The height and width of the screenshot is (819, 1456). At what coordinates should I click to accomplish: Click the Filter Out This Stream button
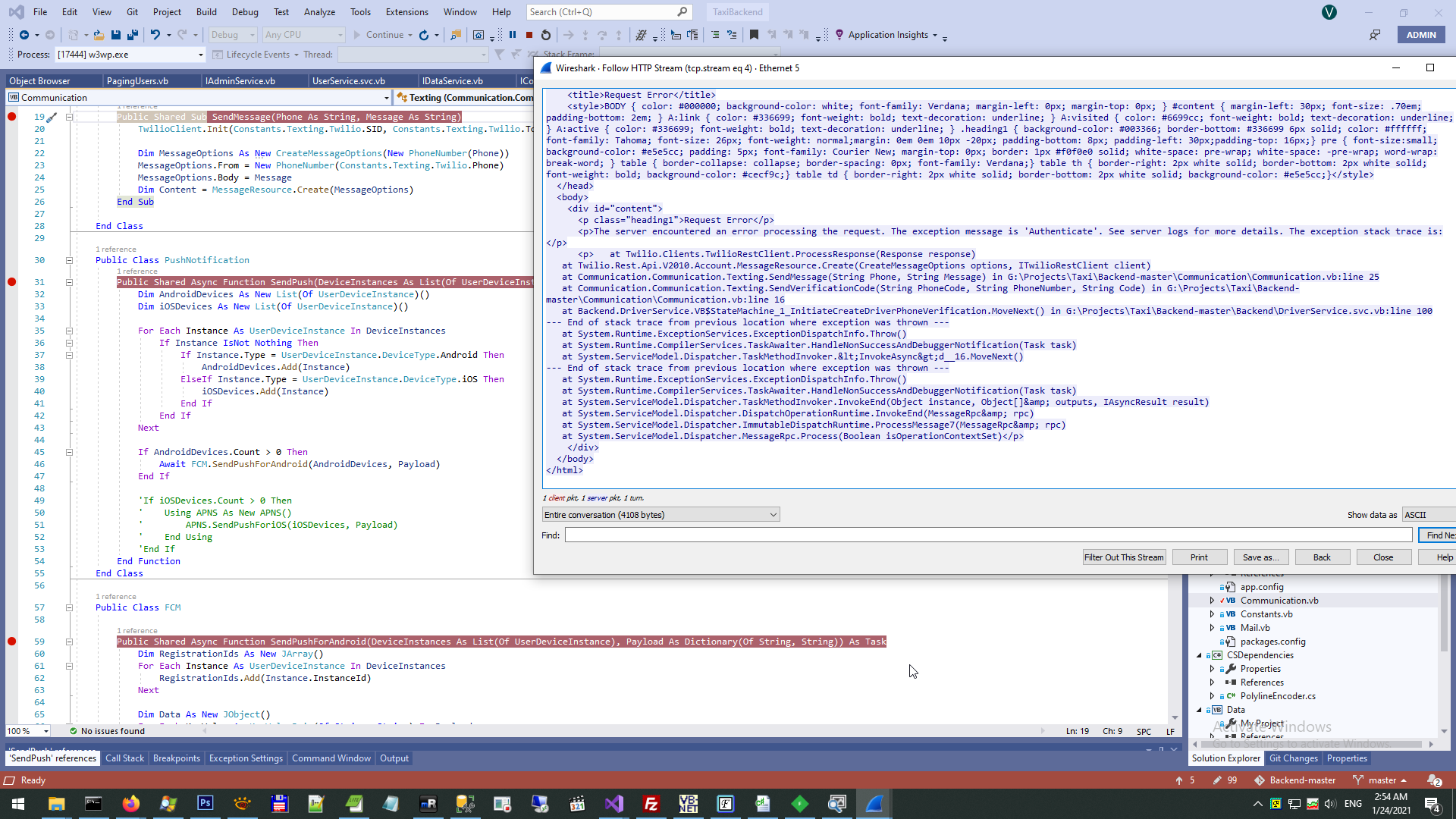pos(1123,557)
